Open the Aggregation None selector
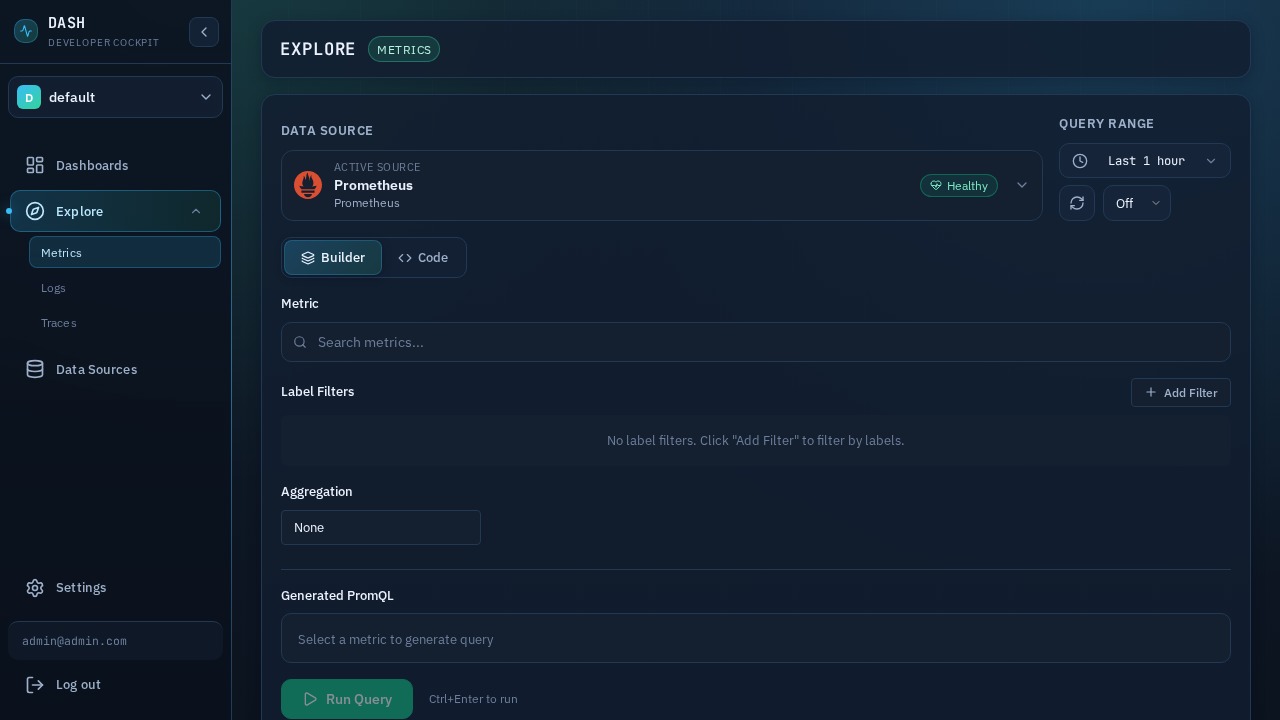1280x720 pixels. click(x=381, y=527)
